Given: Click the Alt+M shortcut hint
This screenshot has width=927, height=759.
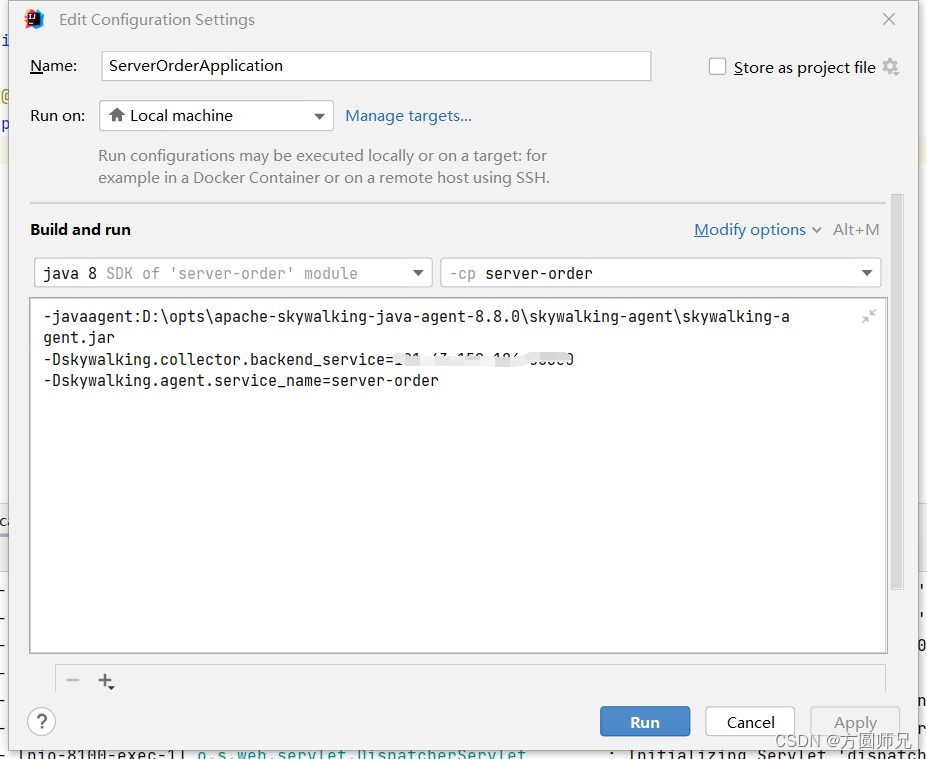Looking at the screenshot, I should tap(856, 229).
